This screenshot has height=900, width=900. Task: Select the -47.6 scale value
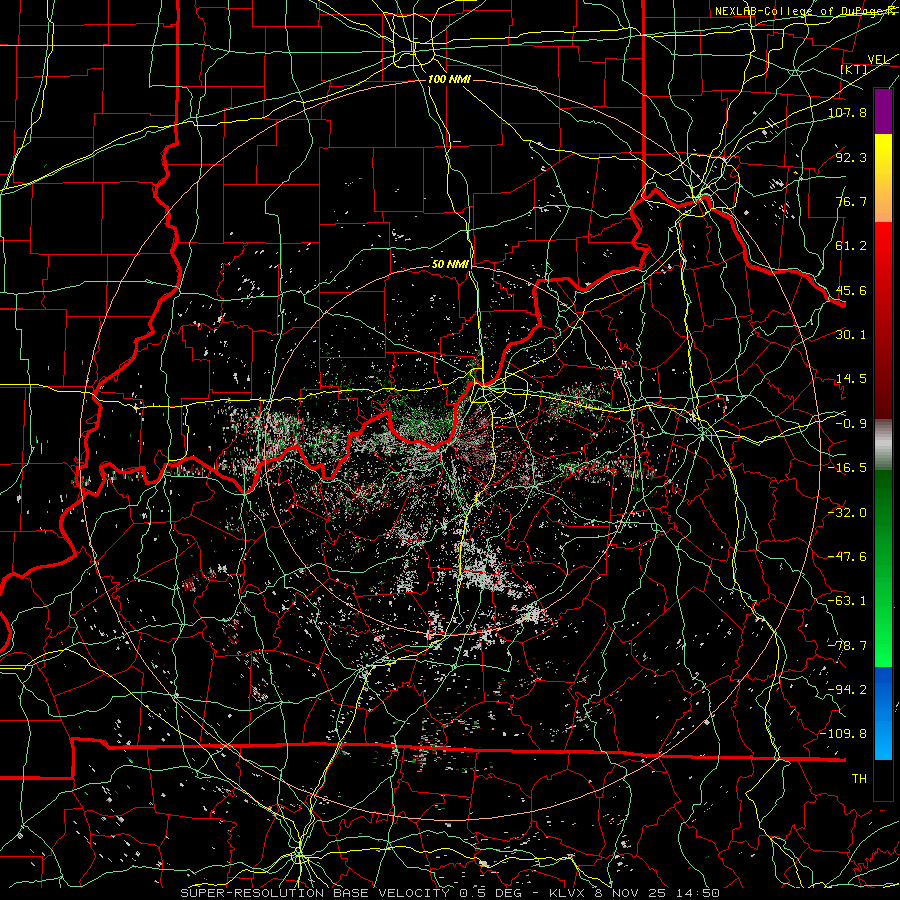pos(847,557)
